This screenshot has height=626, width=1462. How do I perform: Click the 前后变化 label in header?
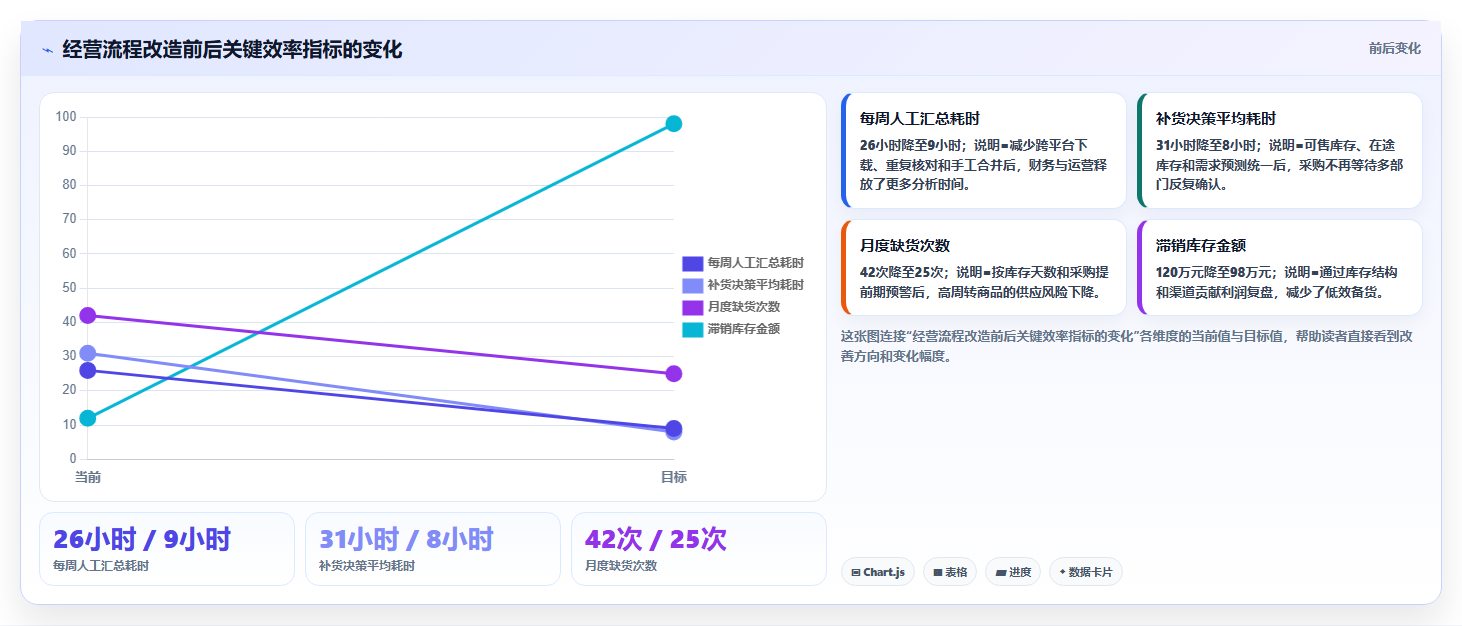pyautogui.click(x=1394, y=49)
